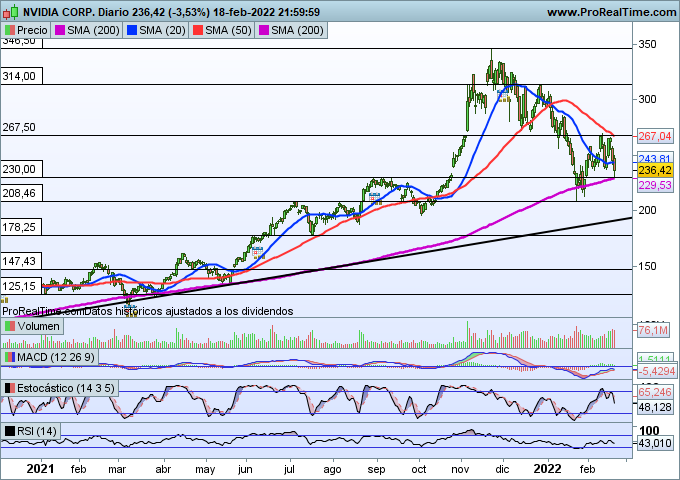Click the Estocástico (14 3 5) label
The image size is (680, 480).
coord(66,388)
